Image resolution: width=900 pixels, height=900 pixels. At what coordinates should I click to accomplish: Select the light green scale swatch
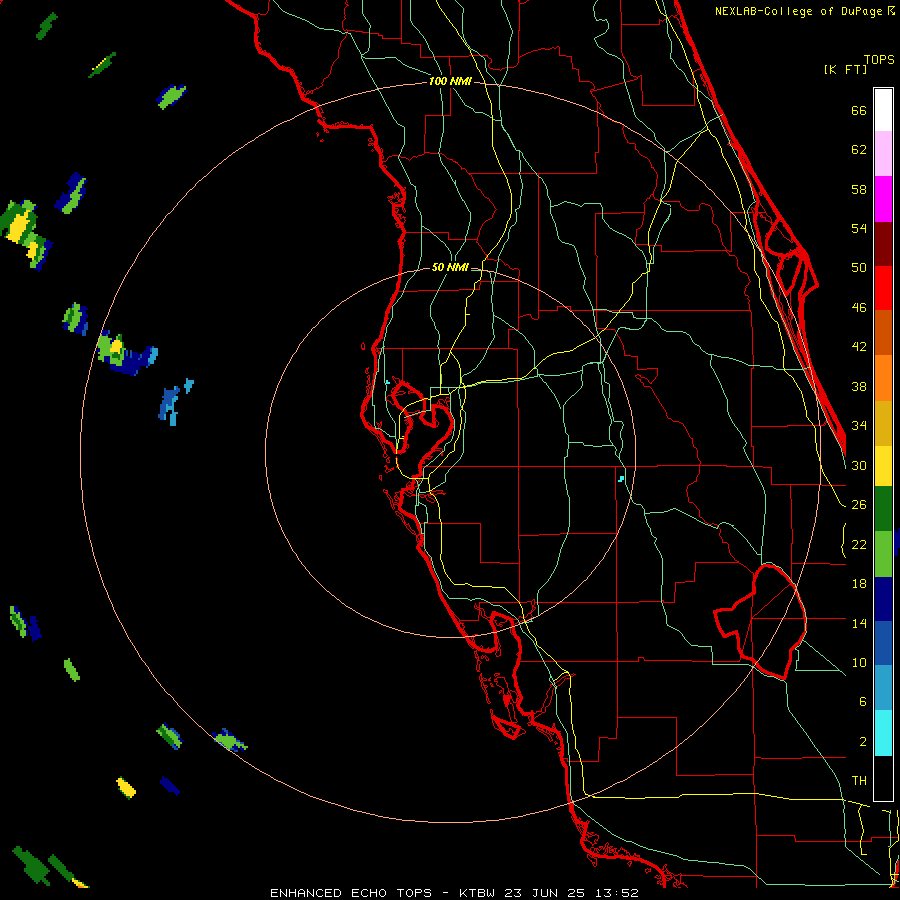tap(883, 554)
